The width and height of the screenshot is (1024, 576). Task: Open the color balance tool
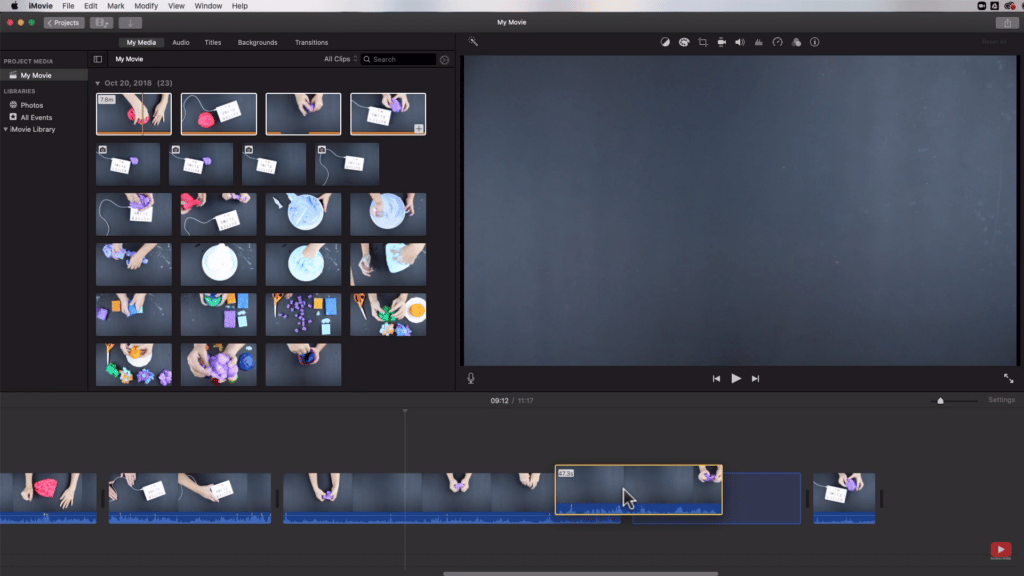(x=665, y=42)
